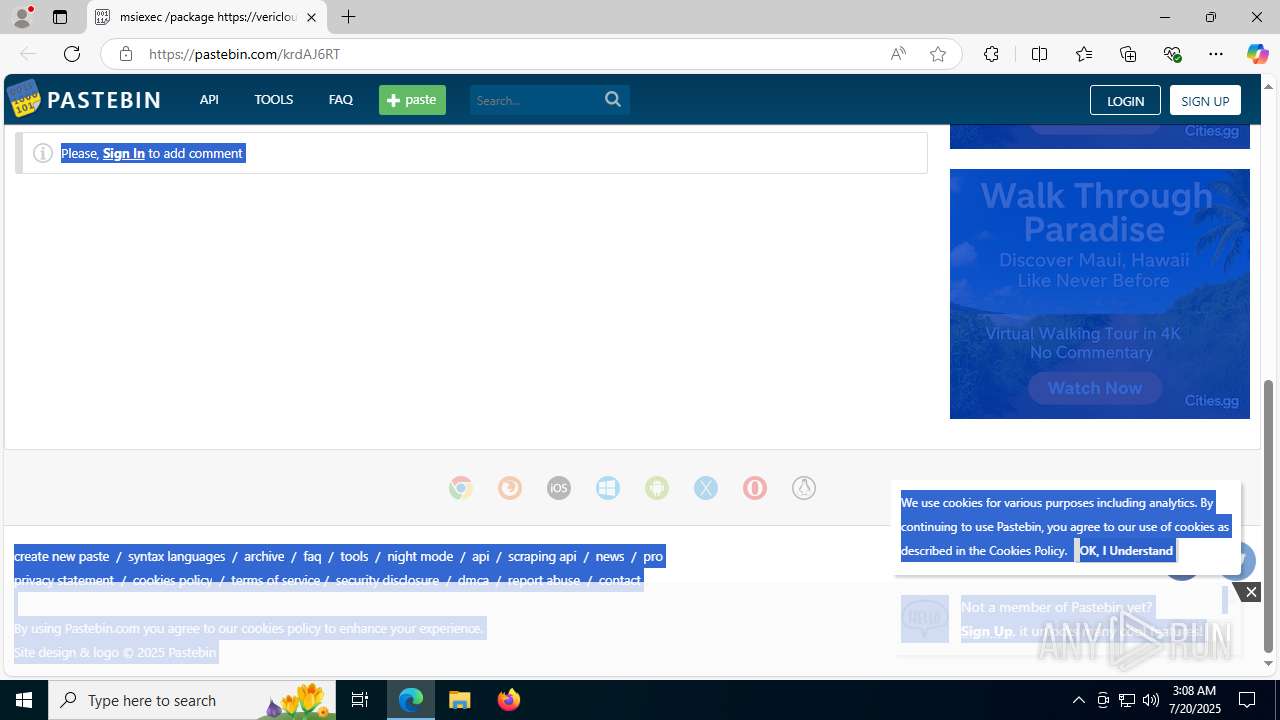Open 'tools' footer link

(354, 556)
